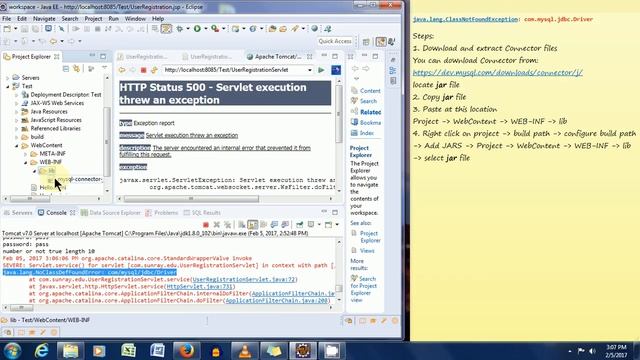Open the Window menu
The image size is (640, 360).
pyautogui.click(x=135, y=19)
